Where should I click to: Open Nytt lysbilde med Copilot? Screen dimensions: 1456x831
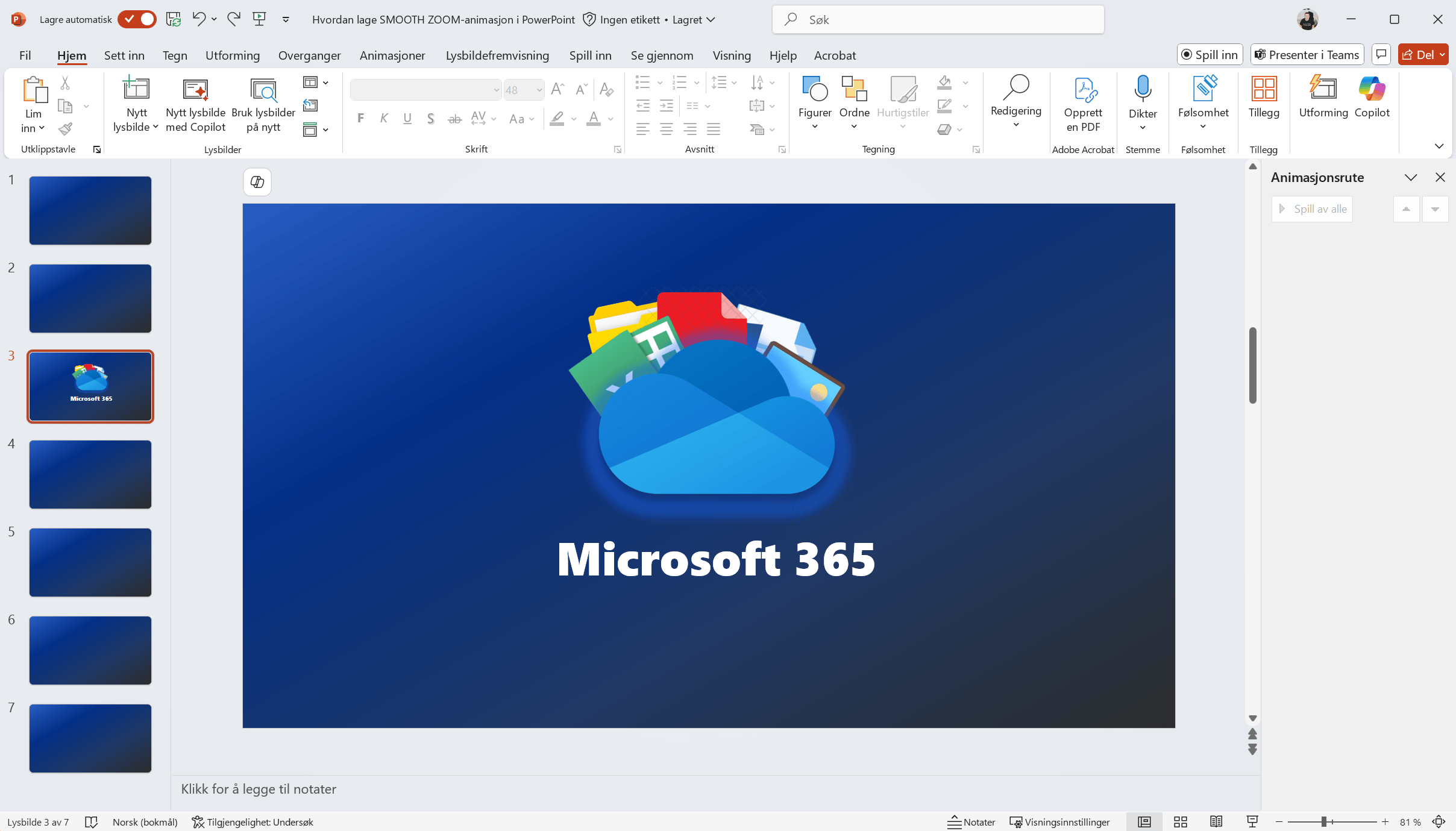(195, 104)
